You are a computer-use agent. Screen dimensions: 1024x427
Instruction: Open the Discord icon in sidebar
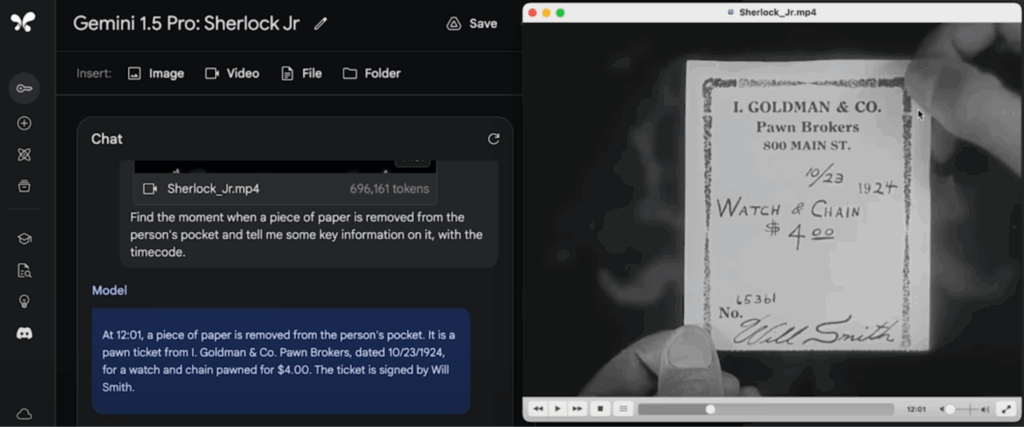24,333
